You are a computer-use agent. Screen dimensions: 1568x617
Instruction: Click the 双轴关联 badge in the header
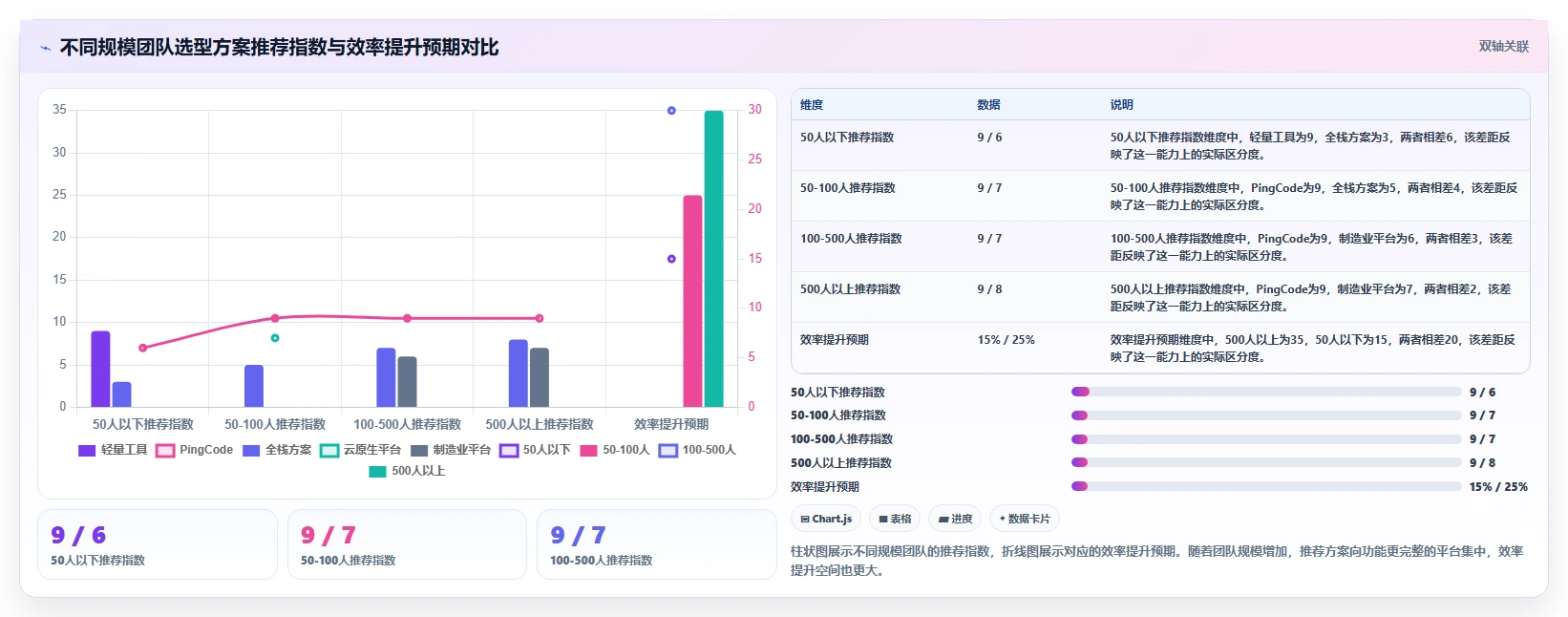click(1503, 46)
